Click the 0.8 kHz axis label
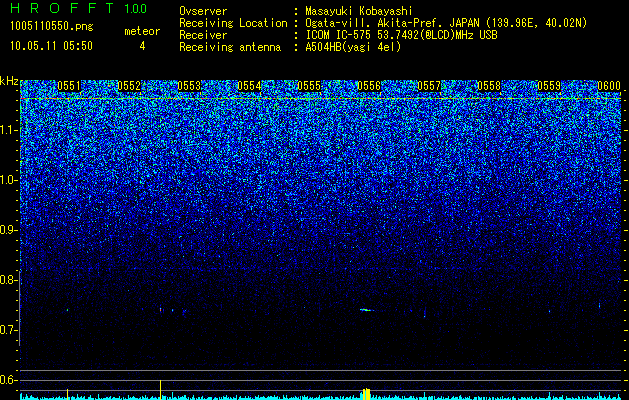Viewport: 629px width, 400px height. point(8,280)
